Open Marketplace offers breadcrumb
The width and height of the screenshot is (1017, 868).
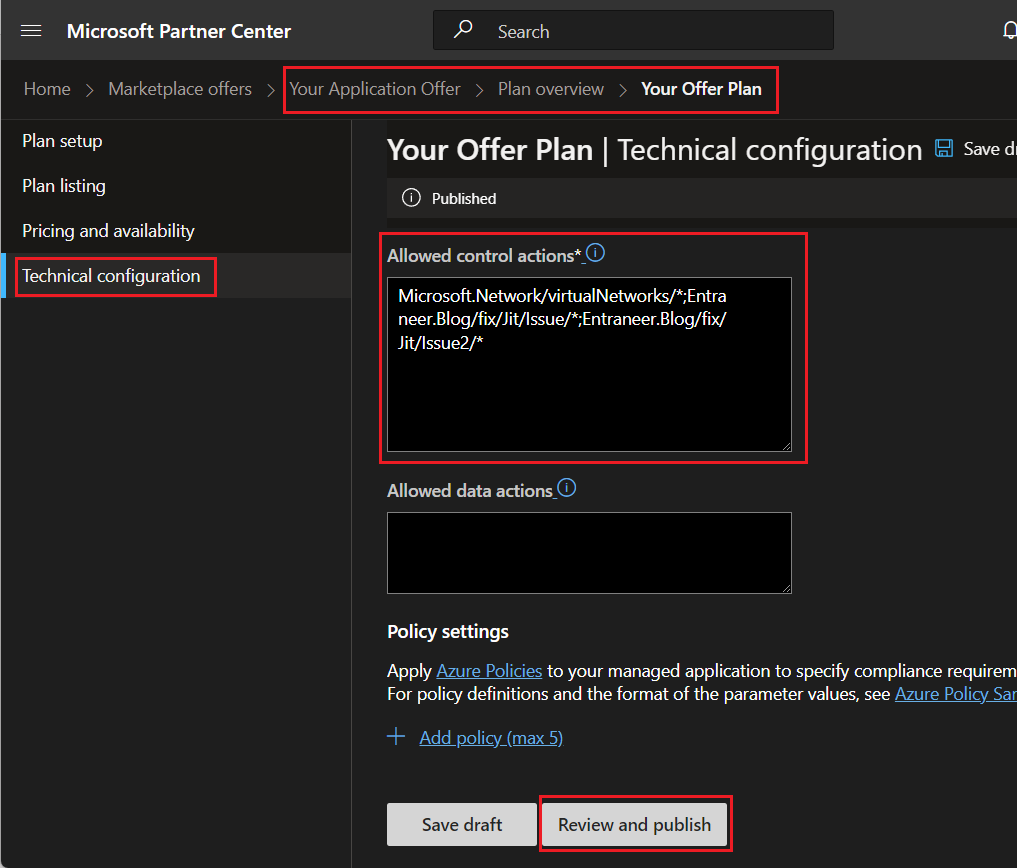pyautogui.click(x=180, y=89)
